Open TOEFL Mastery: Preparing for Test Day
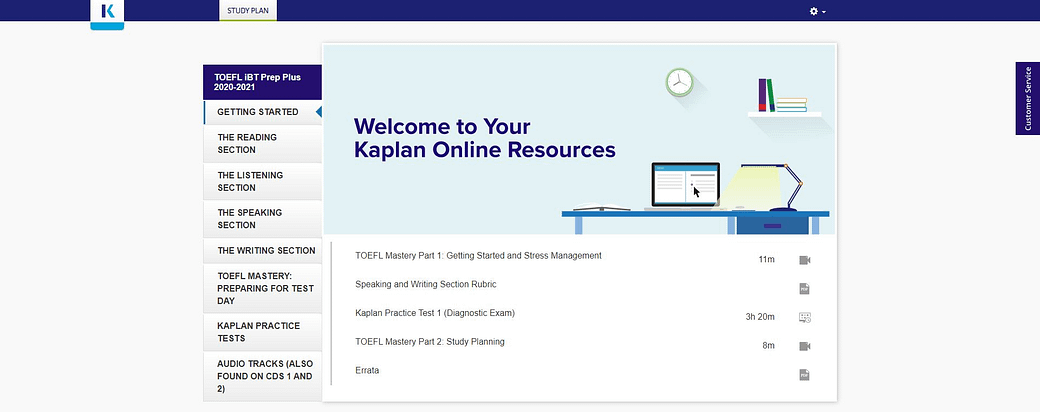1040x412 pixels. [x=263, y=289]
